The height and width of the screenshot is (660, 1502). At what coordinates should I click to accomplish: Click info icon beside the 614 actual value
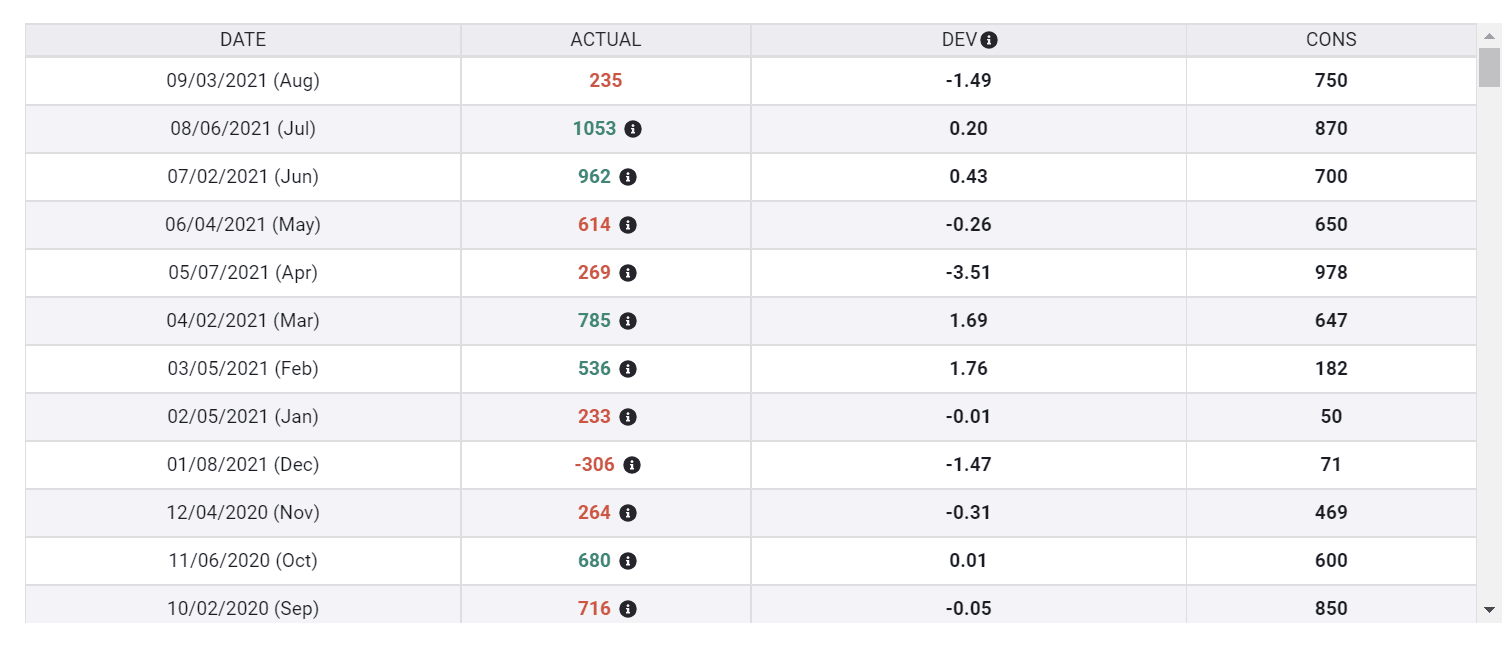[628, 225]
